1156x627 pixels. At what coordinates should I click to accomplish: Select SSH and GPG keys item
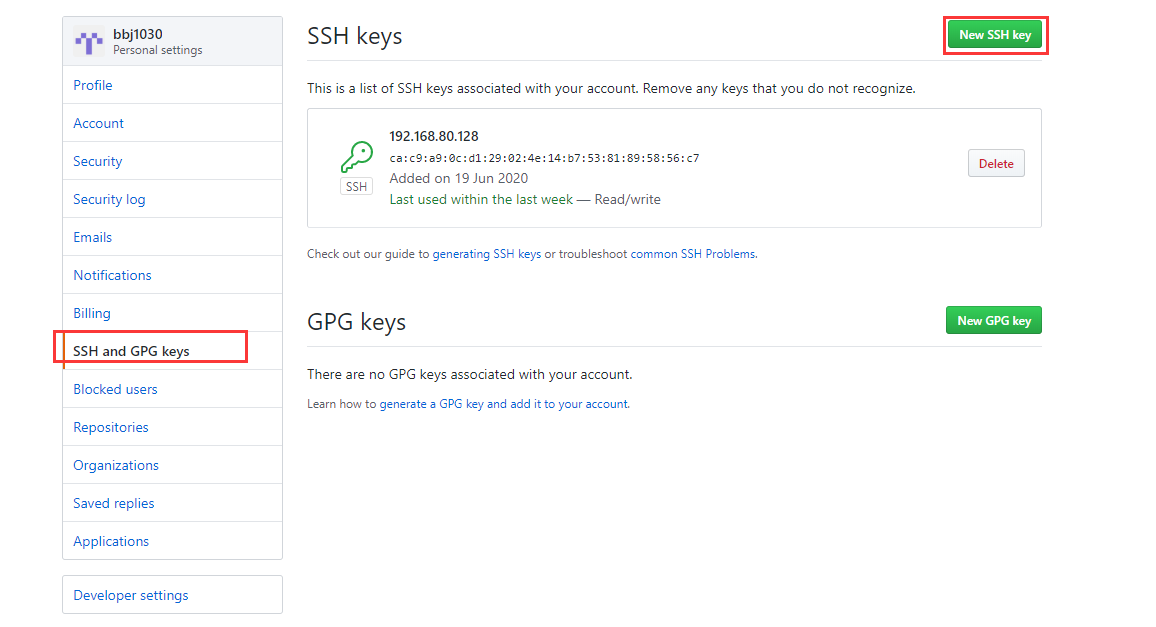click(131, 352)
